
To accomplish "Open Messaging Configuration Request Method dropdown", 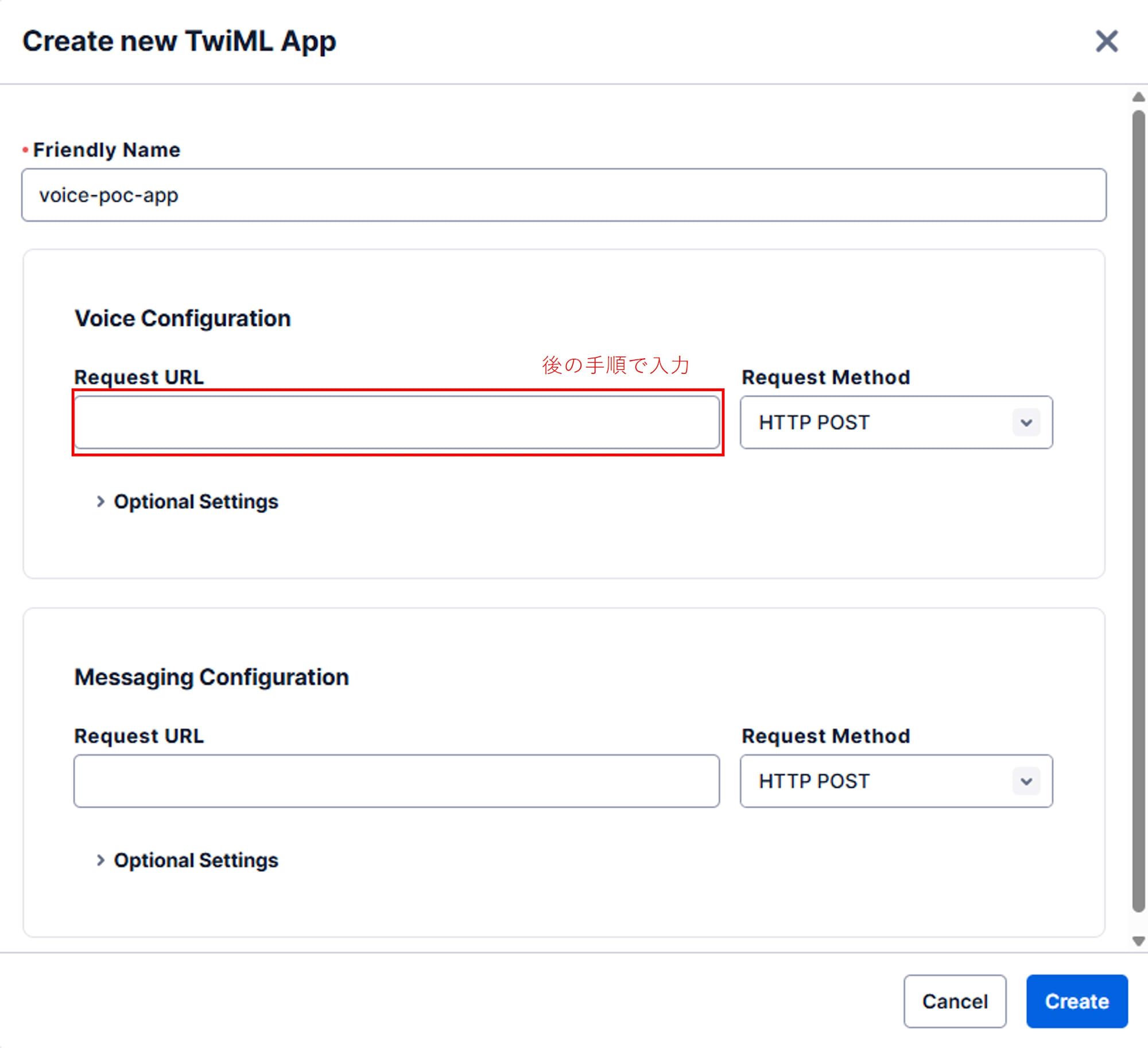I will click(896, 781).
